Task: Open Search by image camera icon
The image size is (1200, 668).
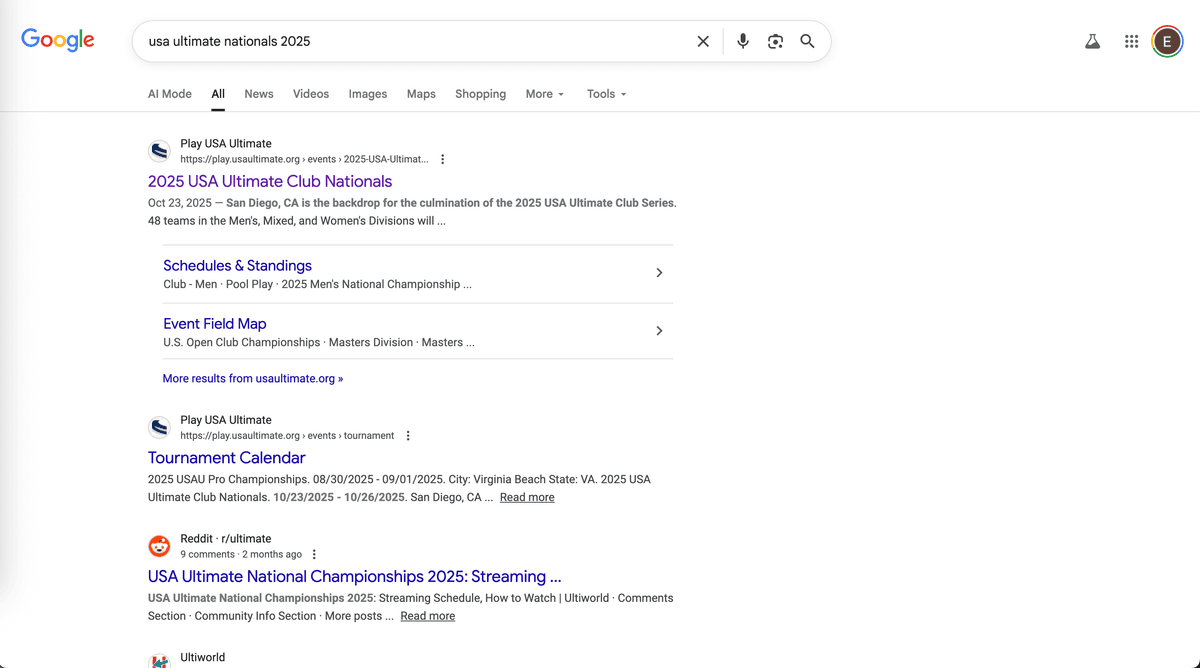Action: click(x=775, y=41)
